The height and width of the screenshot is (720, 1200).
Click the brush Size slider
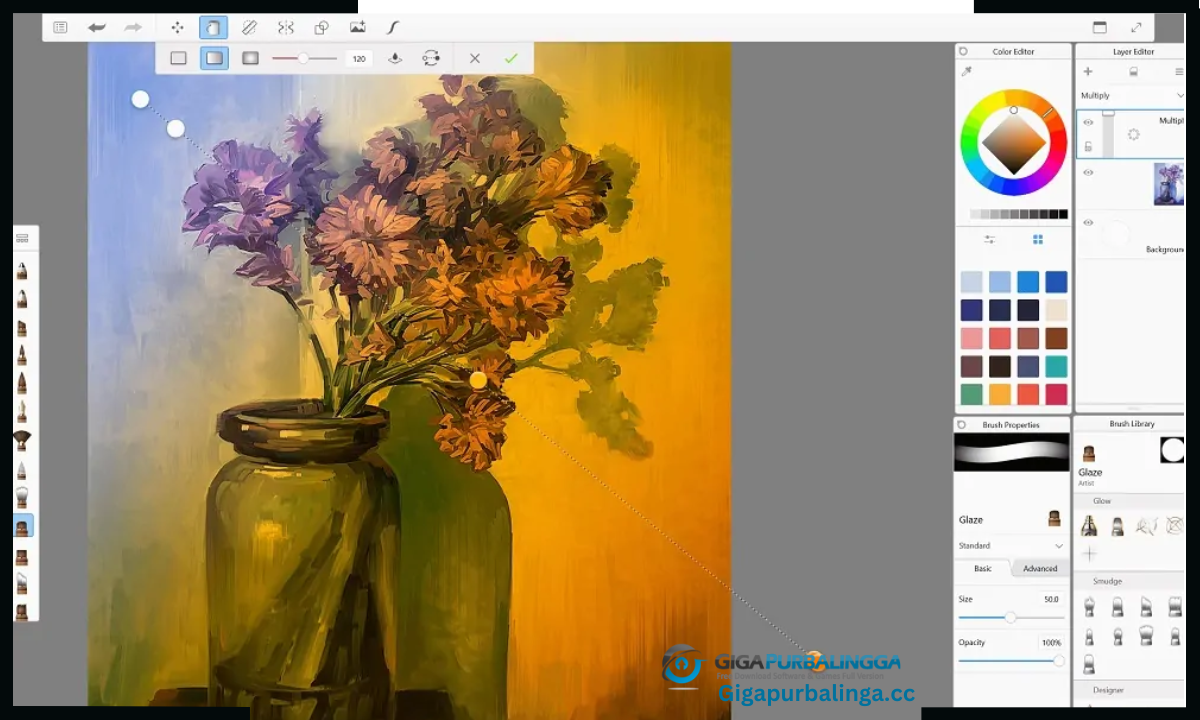point(1011,617)
